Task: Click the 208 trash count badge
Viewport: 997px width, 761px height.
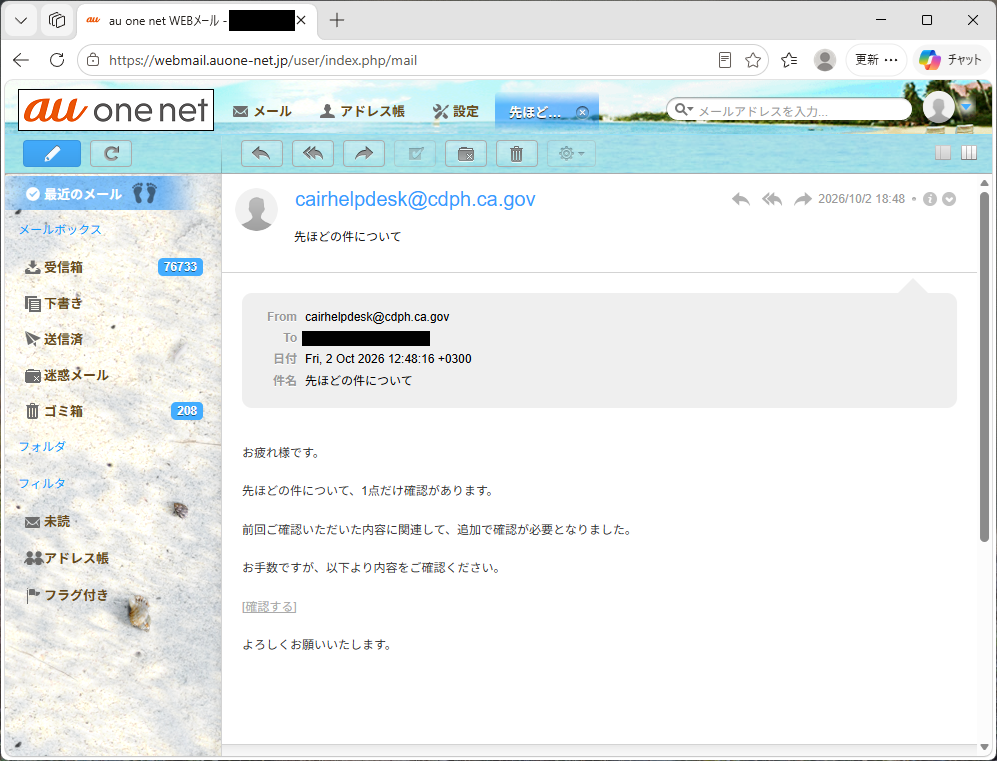Action: pos(187,411)
